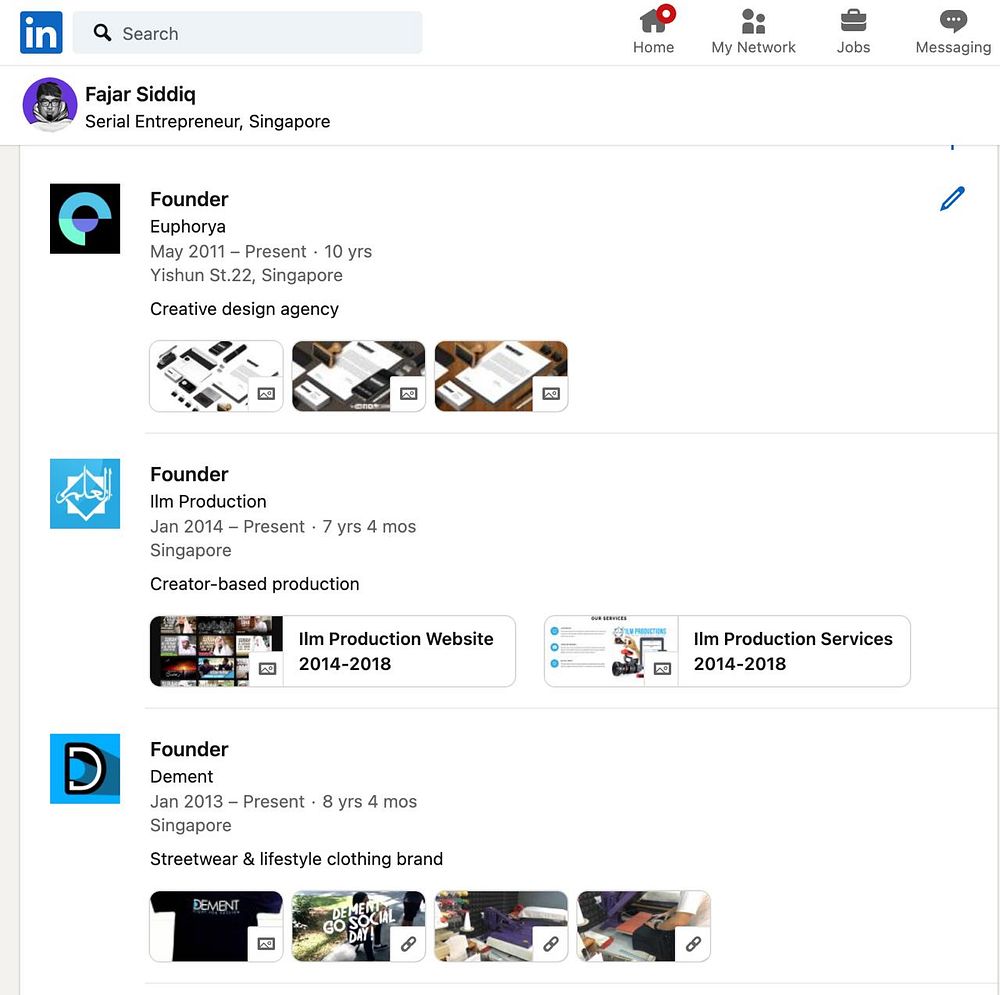Screen dimensions: 1000x995
Task: Open Ilm Production Services 2014-2018 media card
Action: 727,651
